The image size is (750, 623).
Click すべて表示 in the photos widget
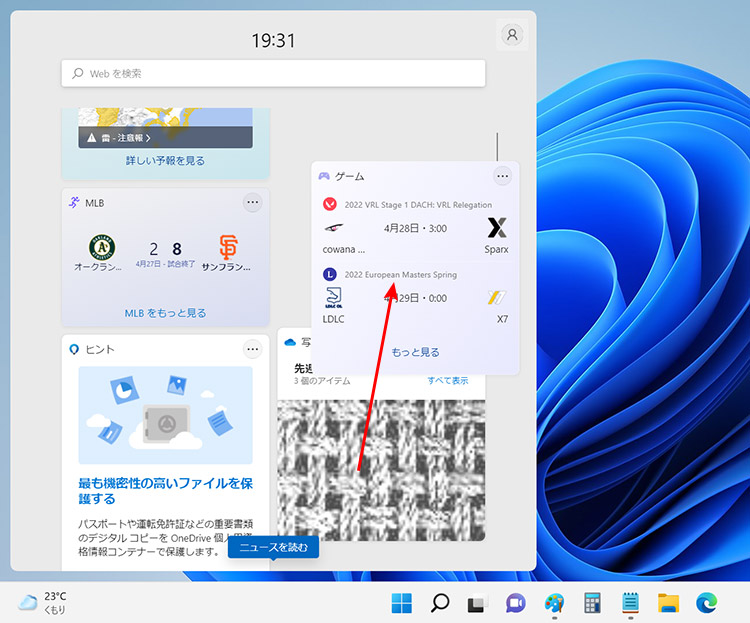tap(448, 381)
